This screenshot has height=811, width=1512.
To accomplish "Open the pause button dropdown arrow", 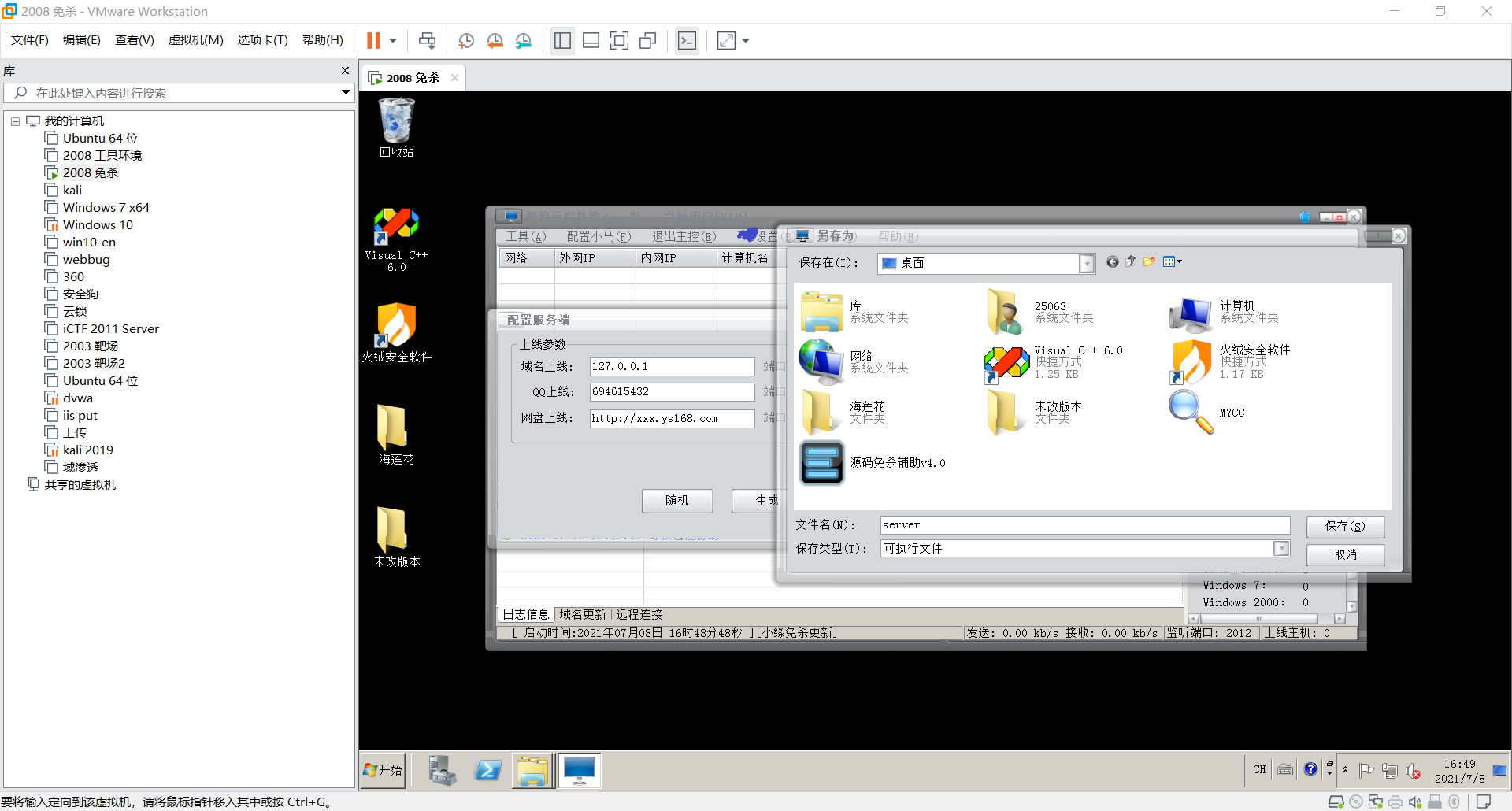I will click(392, 40).
